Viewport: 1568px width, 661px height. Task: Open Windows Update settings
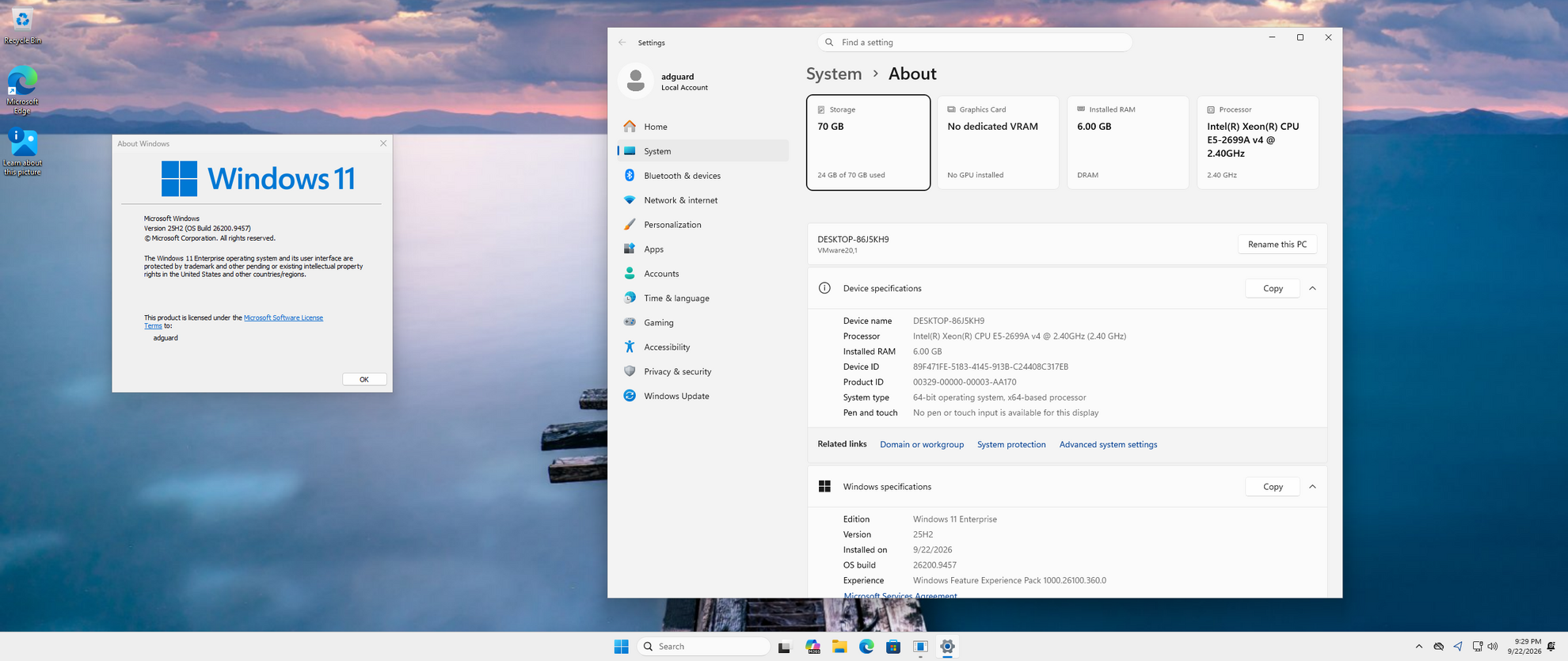(702, 397)
